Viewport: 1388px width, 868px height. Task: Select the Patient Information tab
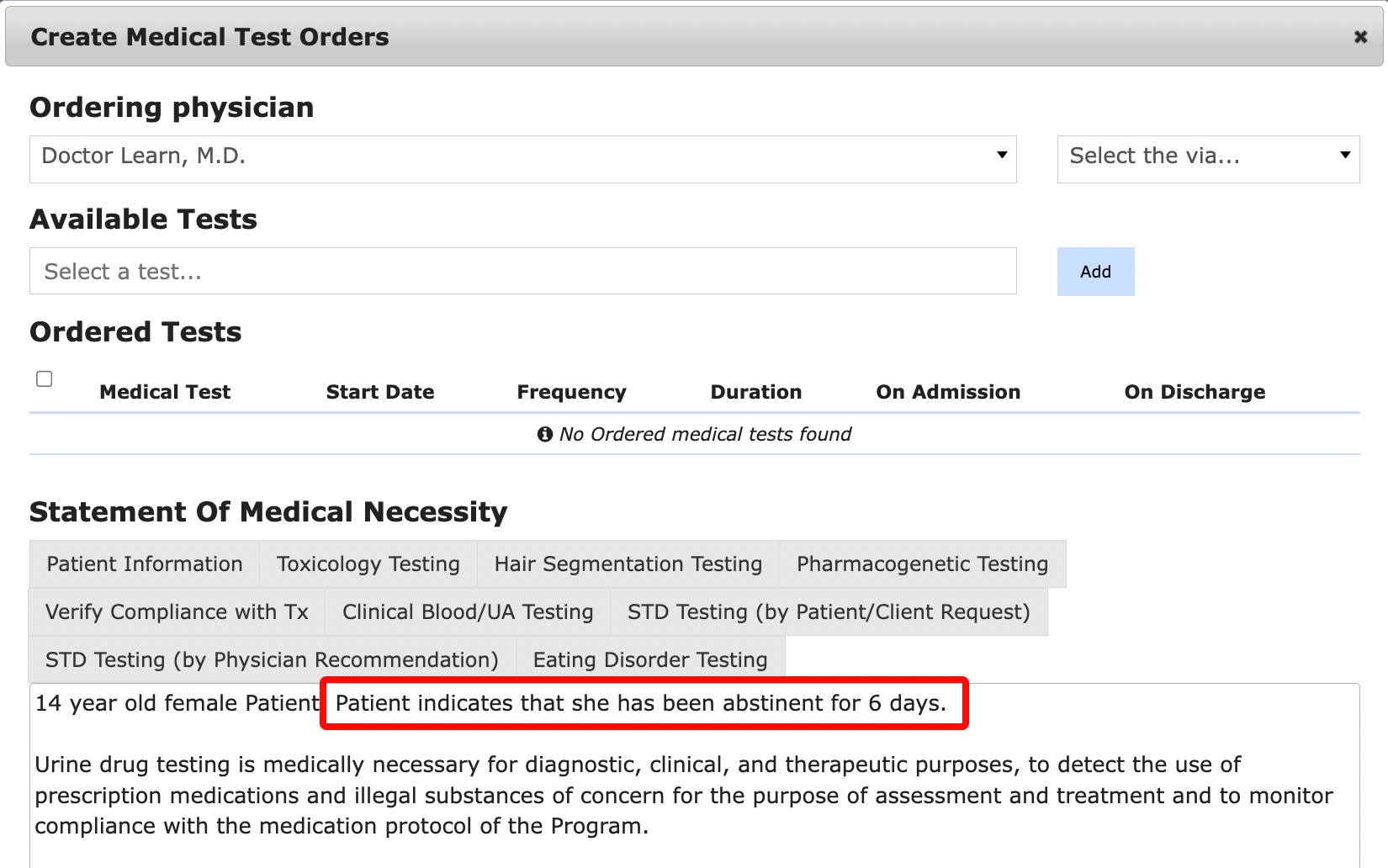[x=145, y=564]
